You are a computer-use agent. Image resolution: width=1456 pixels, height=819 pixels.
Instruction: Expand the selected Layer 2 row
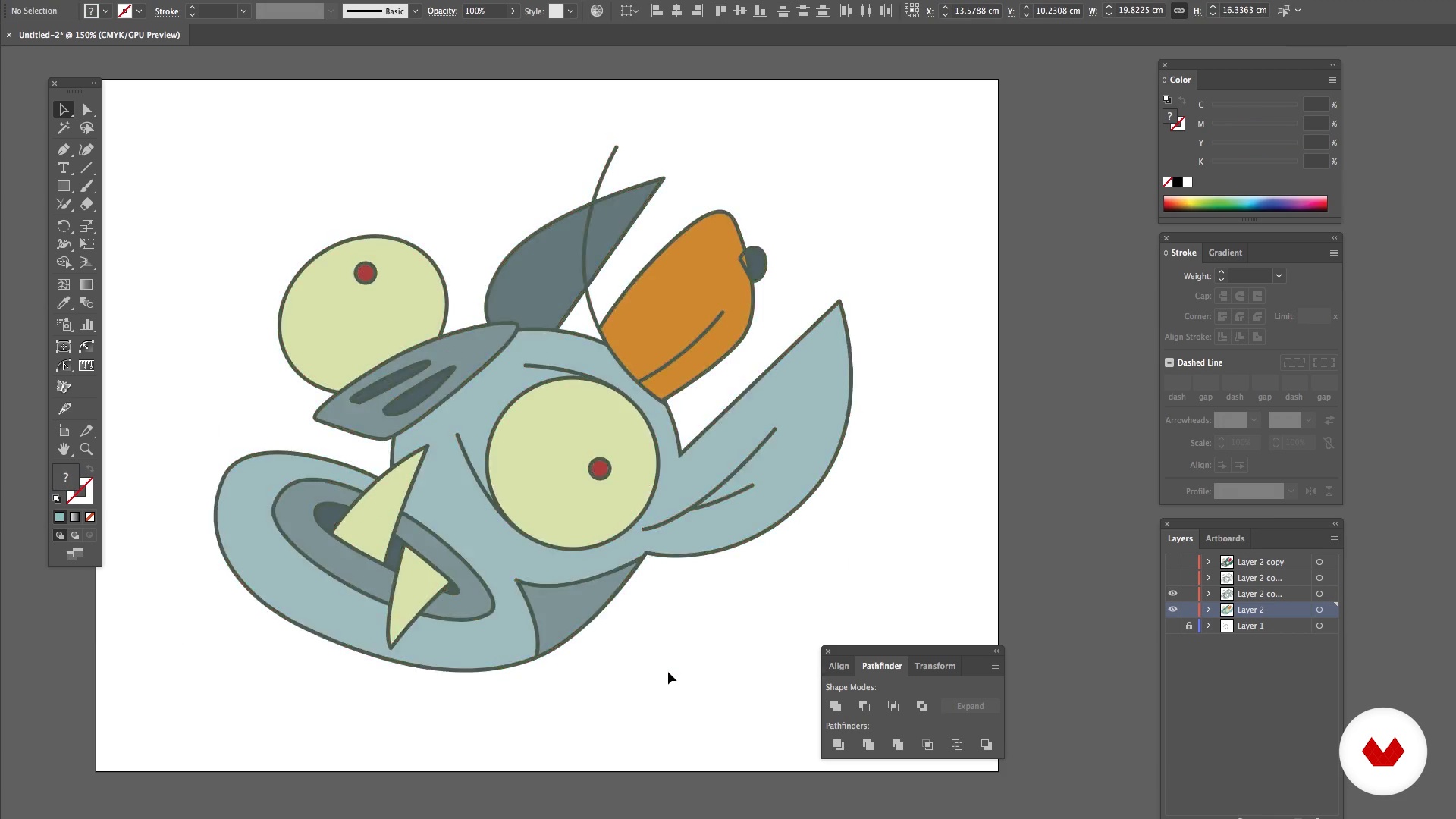[x=1209, y=610]
